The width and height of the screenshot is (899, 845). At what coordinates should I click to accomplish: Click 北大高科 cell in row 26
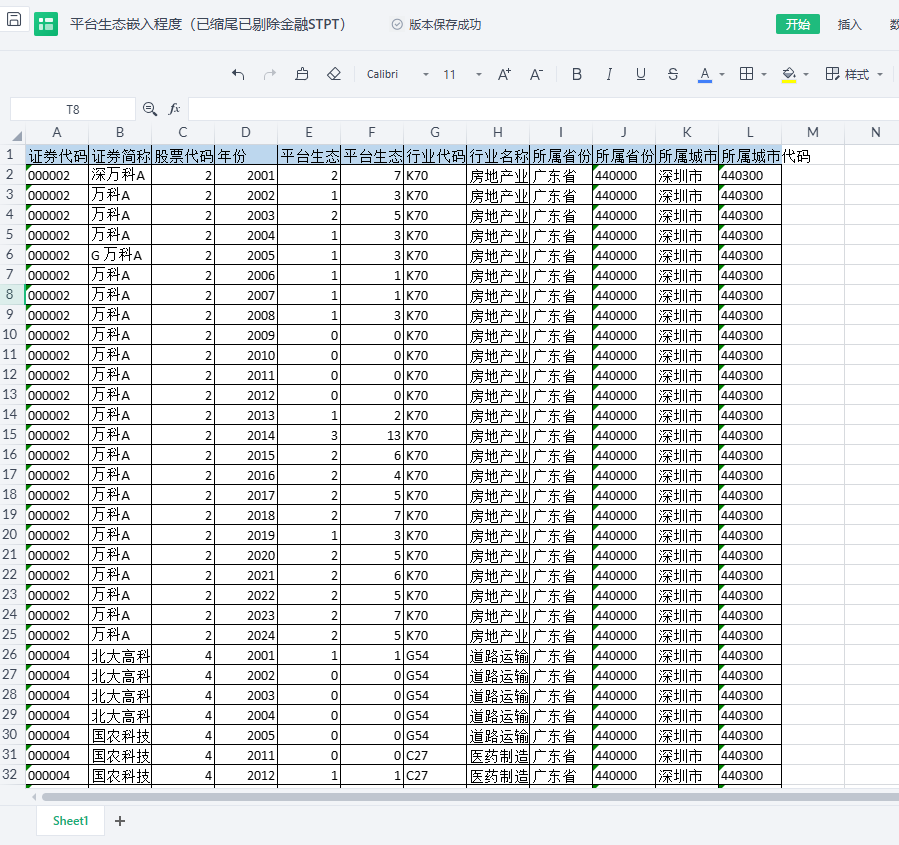[x=120, y=655]
